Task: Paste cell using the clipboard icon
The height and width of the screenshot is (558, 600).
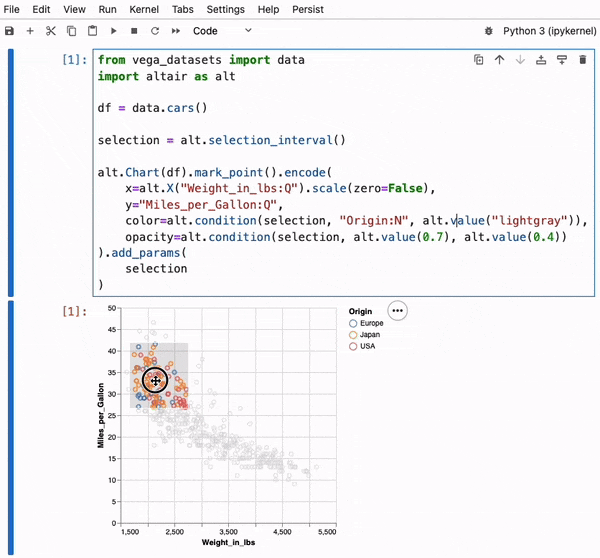Action: pyautogui.click(x=92, y=31)
